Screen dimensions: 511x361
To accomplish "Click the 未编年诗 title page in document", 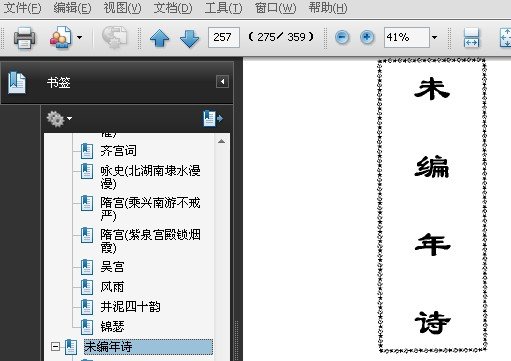I will coord(432,205).
